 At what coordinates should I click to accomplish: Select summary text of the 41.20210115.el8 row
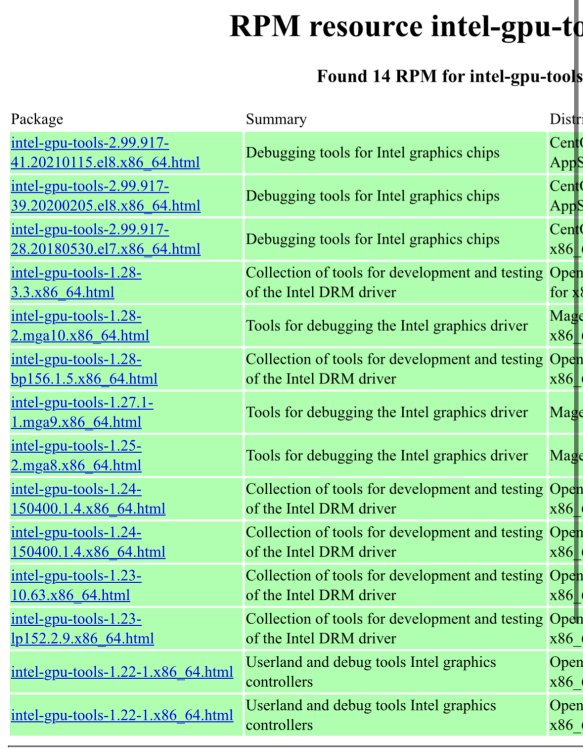point(373,153)
